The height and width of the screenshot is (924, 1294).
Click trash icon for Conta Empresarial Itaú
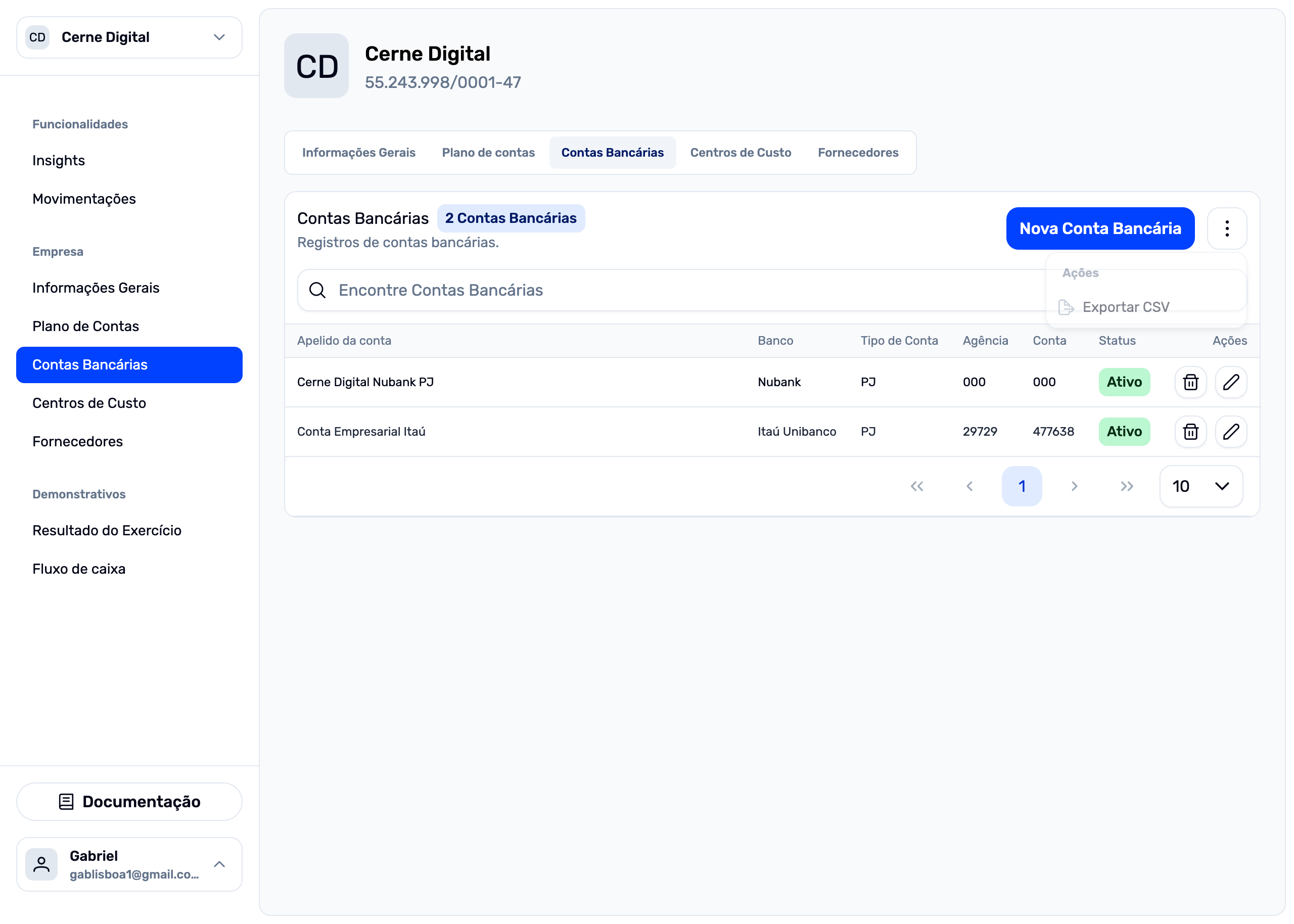tap(1190, 431)
